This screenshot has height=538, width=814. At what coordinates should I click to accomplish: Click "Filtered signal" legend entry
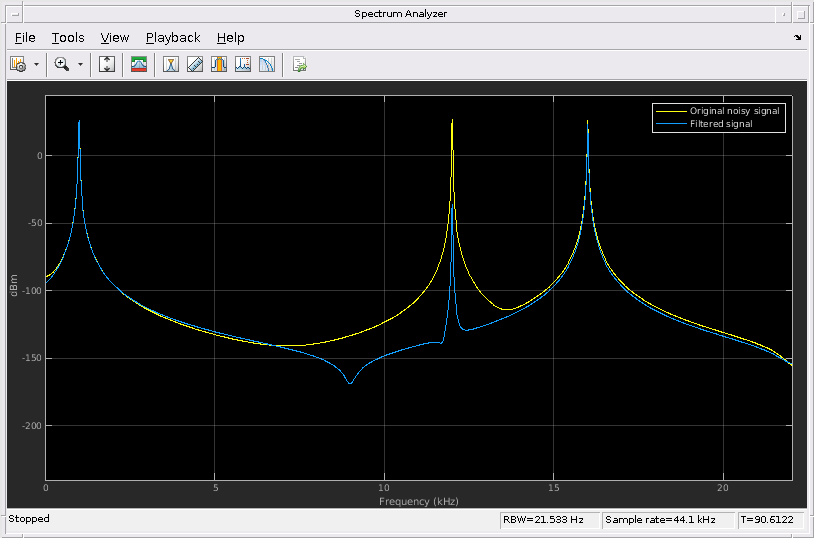[x=721, y=124]
